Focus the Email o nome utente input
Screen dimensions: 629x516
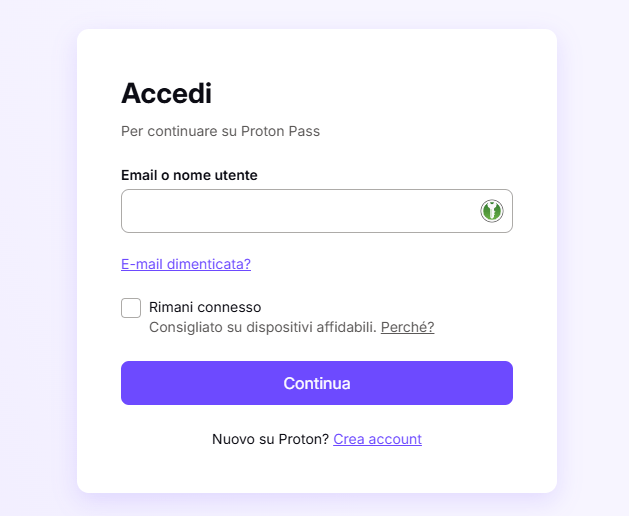(300, 211)
